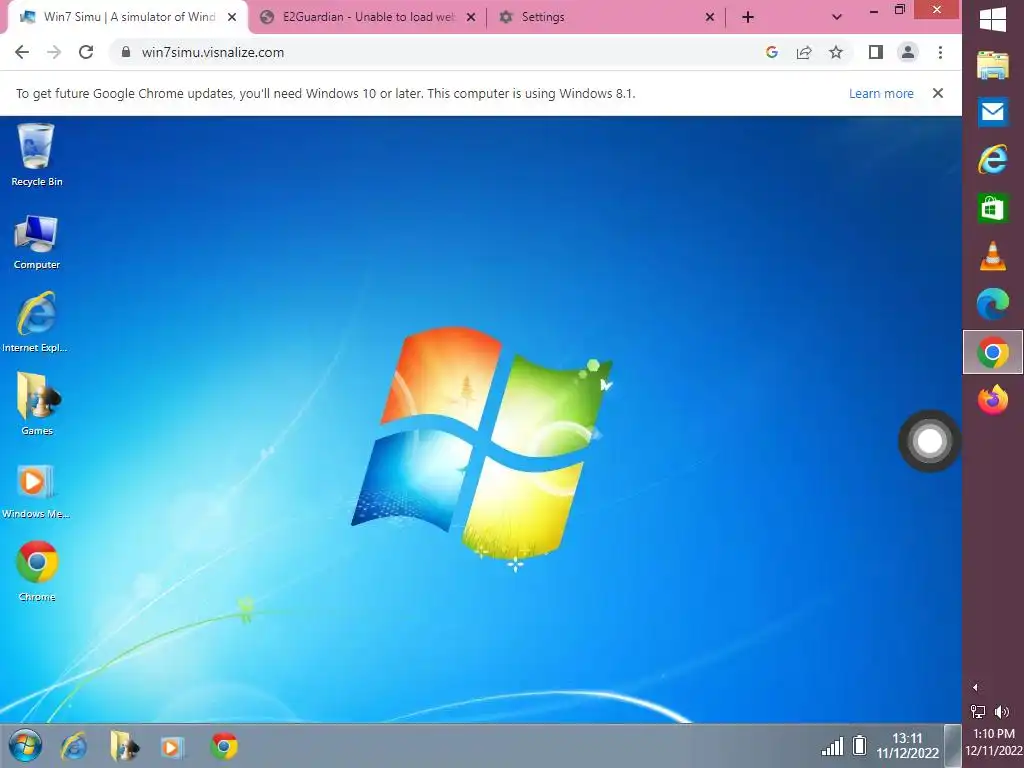The height and width of the screenshot is (768, 1024).
Task: Open the Windows 8.1 Start button
Action: coord(993,19)
